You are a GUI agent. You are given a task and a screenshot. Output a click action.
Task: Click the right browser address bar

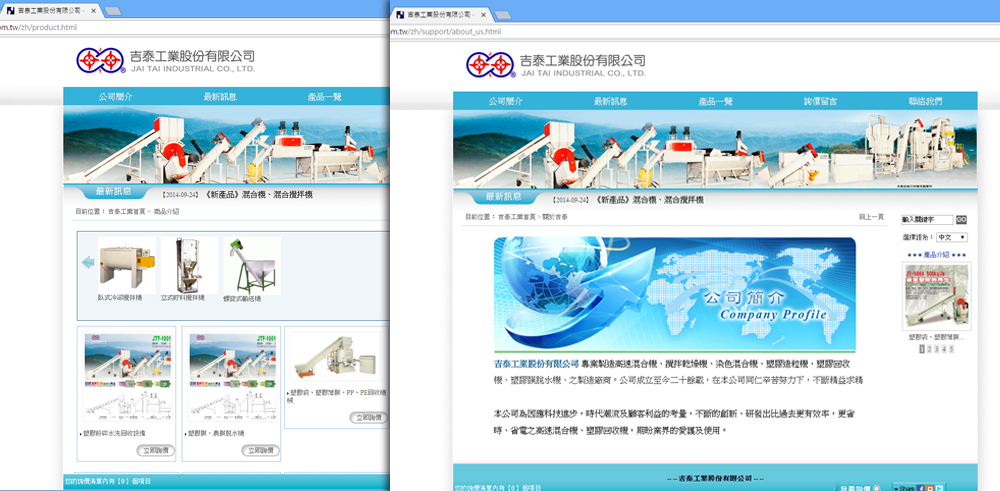[695, 32]
